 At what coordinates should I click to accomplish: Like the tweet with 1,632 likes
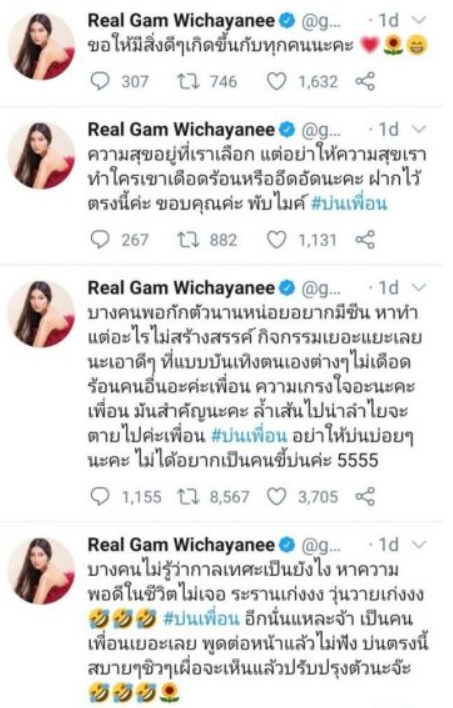(276, 81)
